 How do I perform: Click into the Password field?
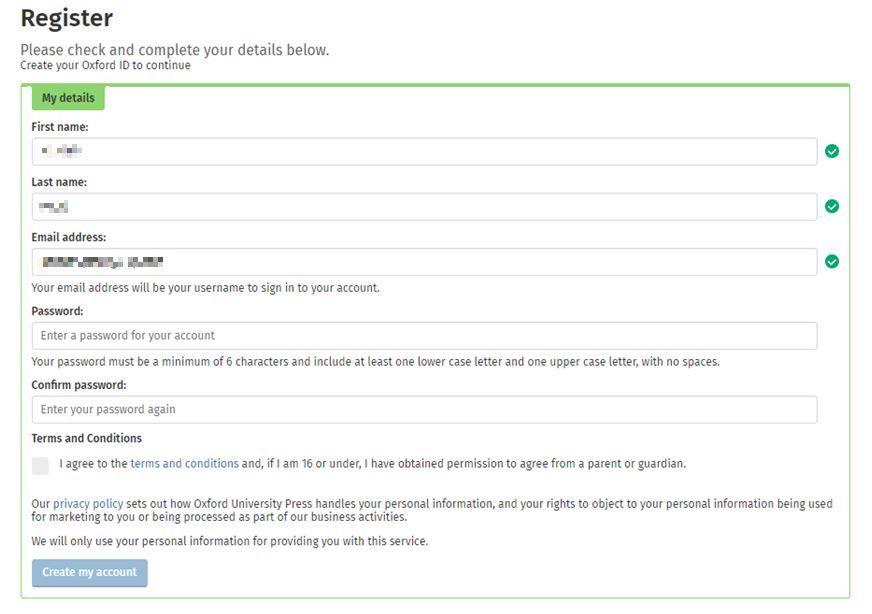click(x=424, y=335)
